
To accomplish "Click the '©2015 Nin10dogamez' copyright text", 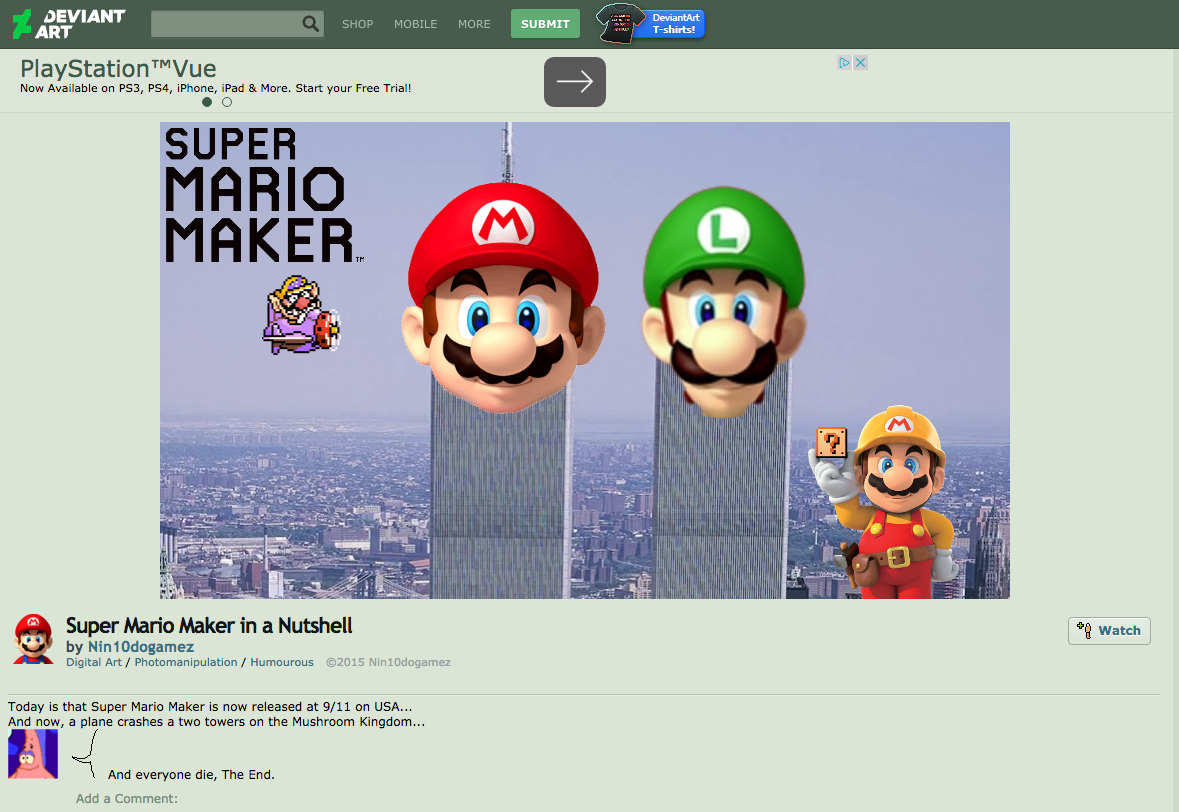I will [x=388, y=662].
